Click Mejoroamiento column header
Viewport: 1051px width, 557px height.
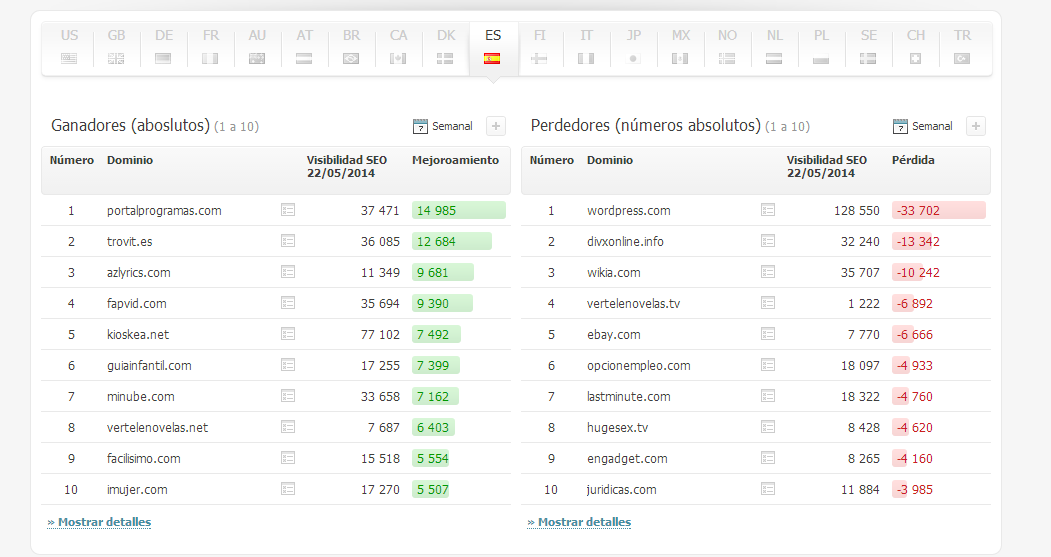[x=455, y=160]
